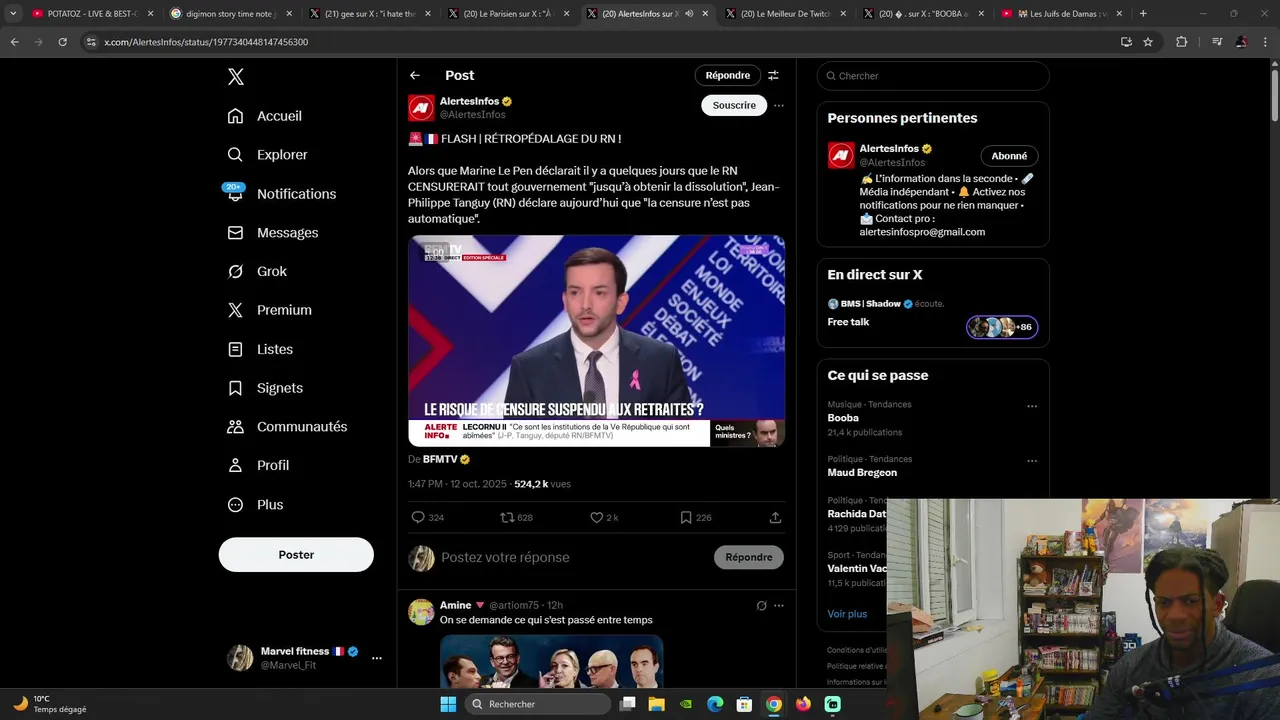Viewport: 1280px width, 720px height.
Task: Open Communautés in the sidebar
Action: click(x=287, y=427)
